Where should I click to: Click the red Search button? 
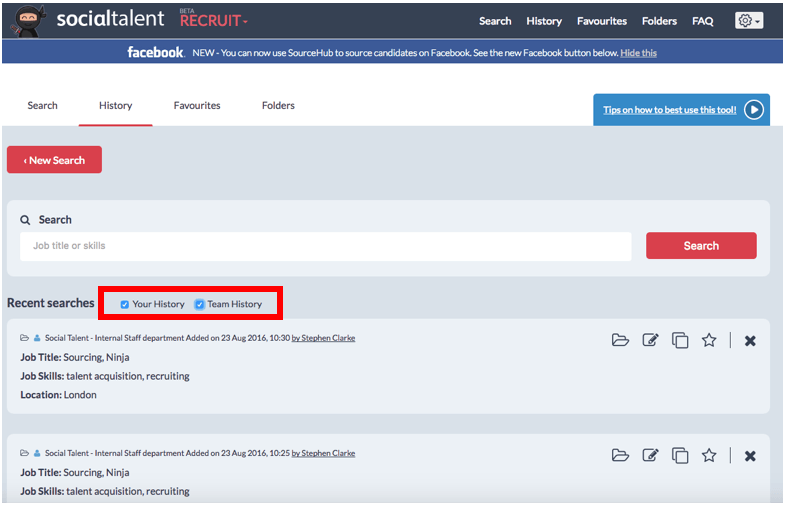click(701, 246)
